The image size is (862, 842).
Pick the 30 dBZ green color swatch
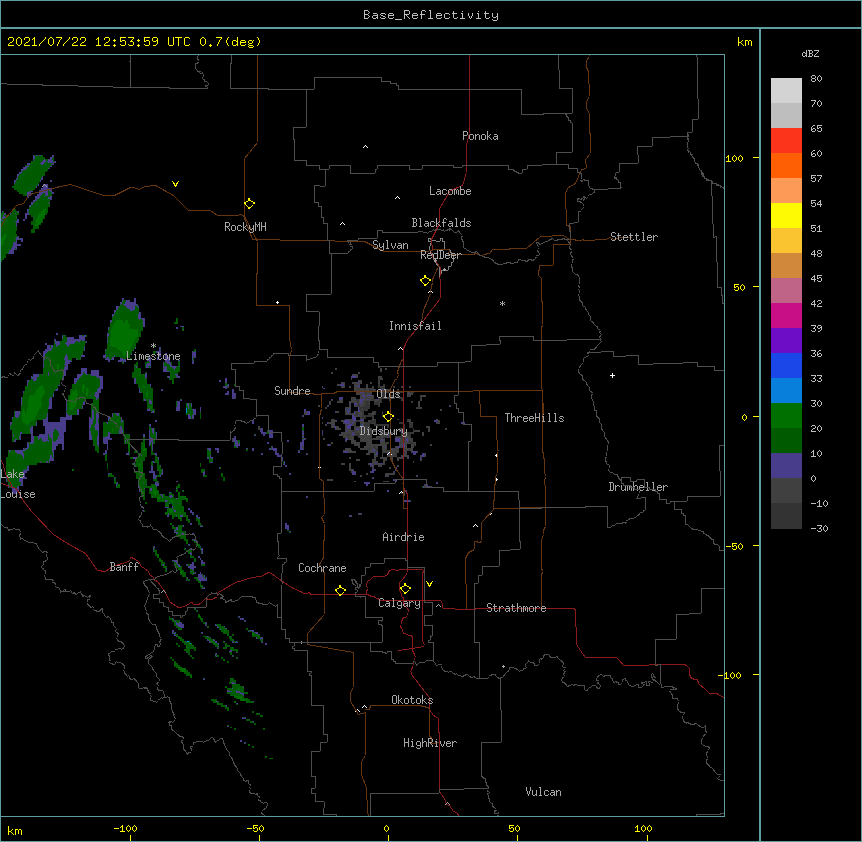click(x=786, y=416)
